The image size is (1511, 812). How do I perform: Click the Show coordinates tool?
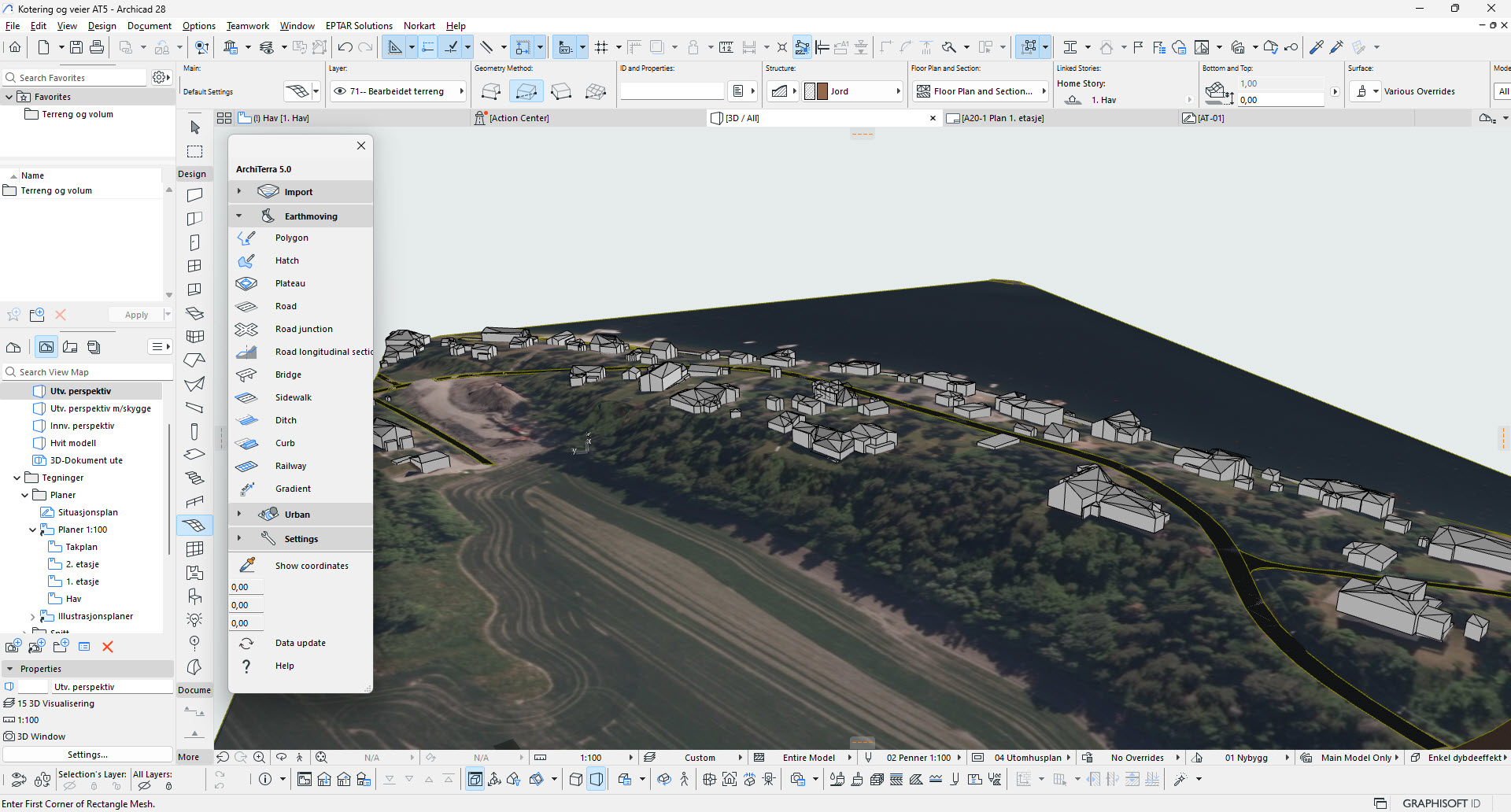tap(312, 565)
